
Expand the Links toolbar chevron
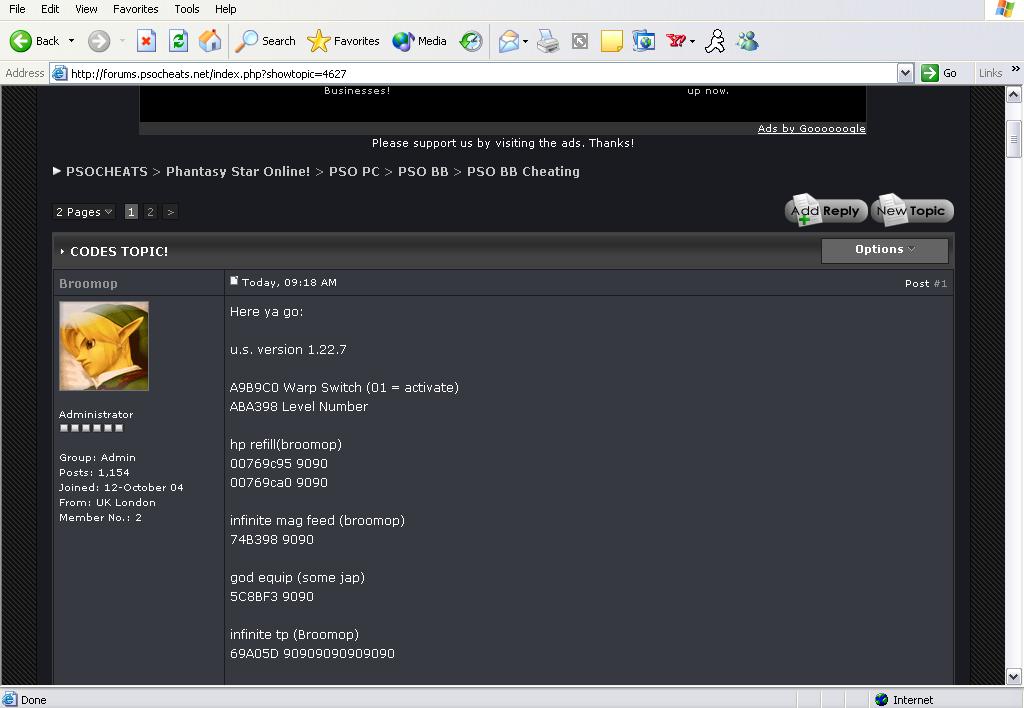pos(1016,69)
